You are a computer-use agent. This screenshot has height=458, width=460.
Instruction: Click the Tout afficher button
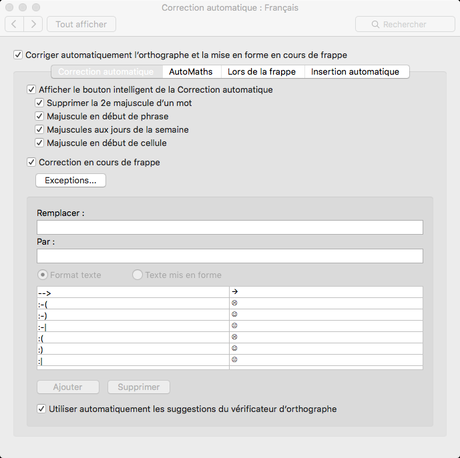point(81,24)
